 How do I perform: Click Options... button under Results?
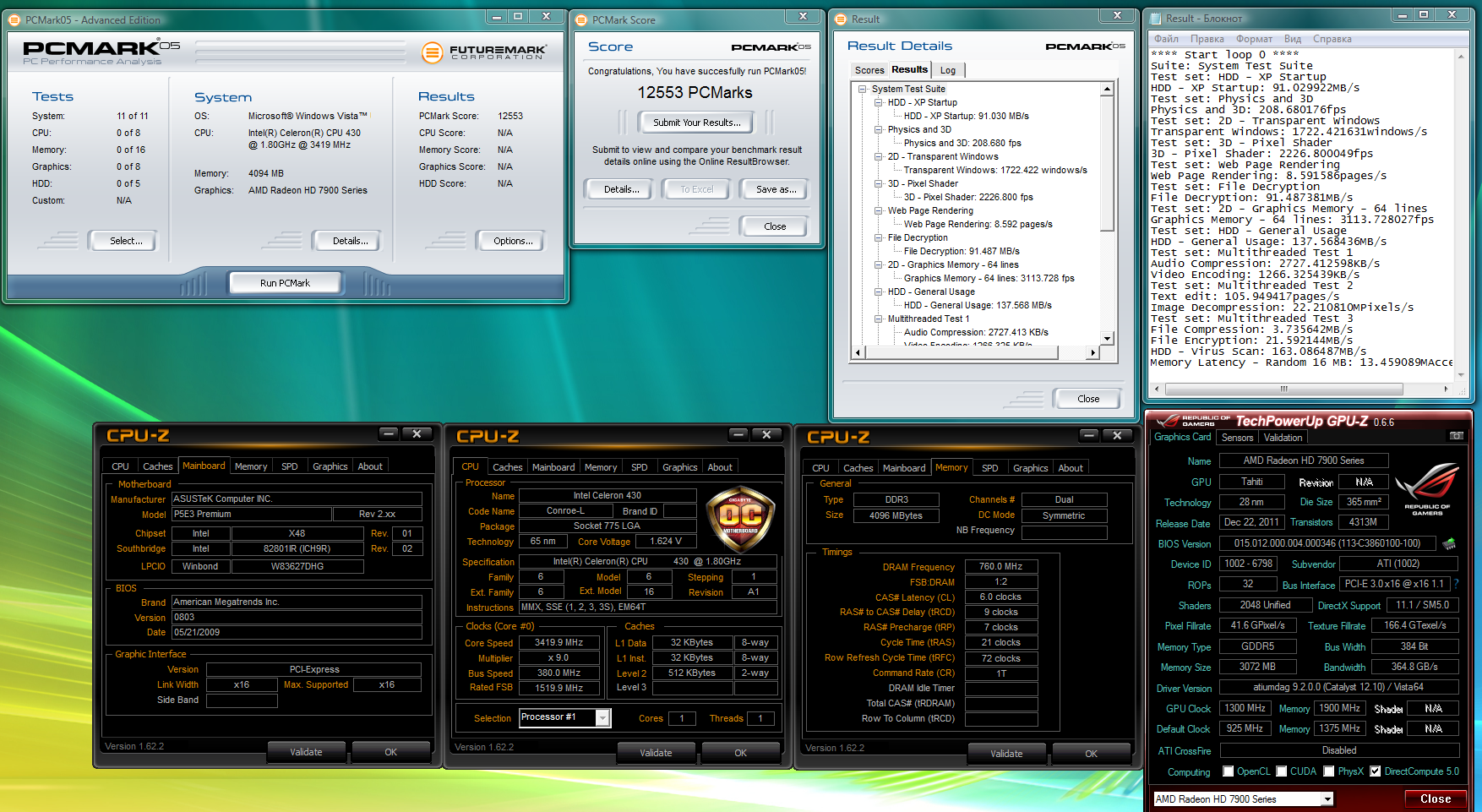pyautogui.click(x=513, y=241)
